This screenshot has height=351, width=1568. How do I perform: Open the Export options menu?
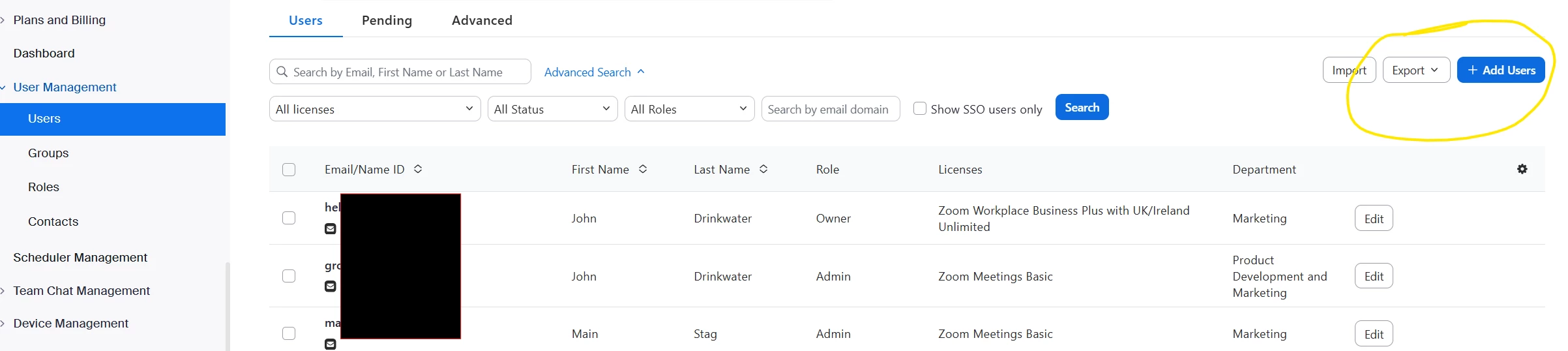(x=1415, y=70)
